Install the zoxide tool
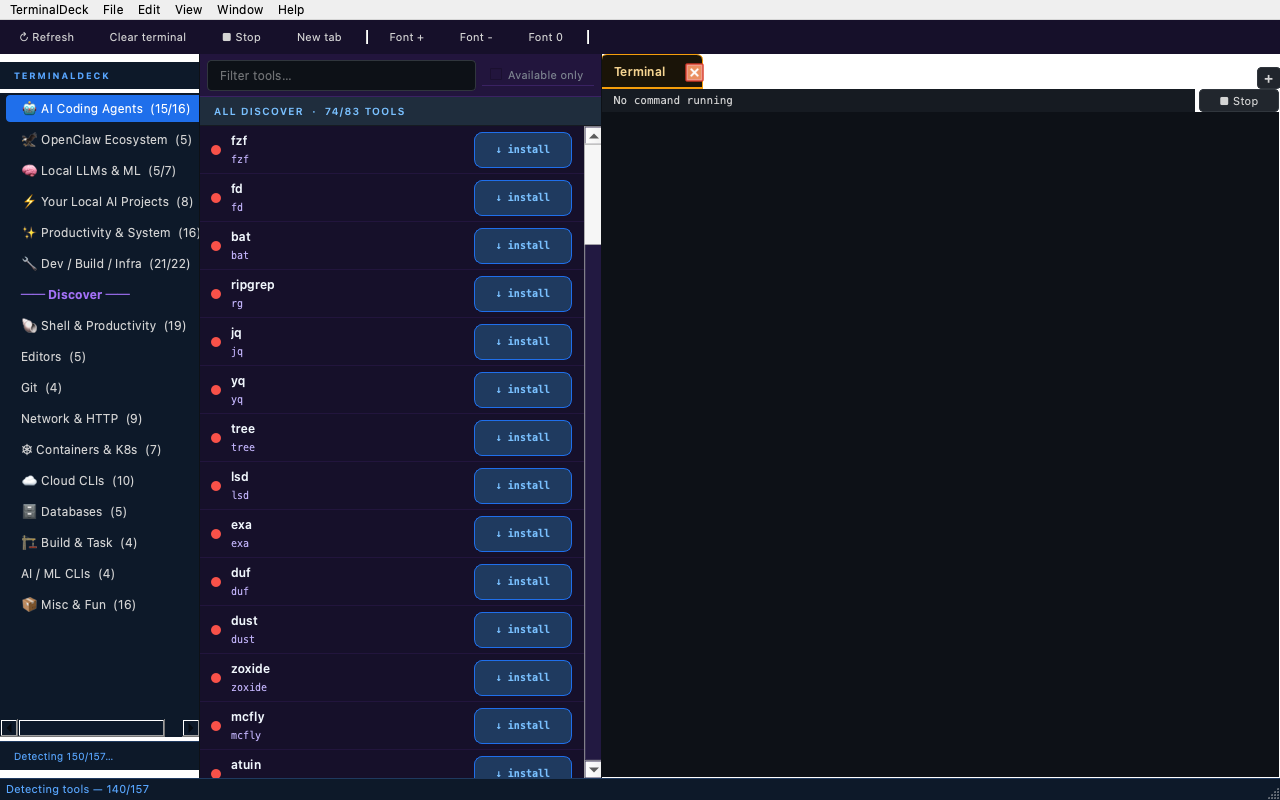The image size is (1280, 800). (523, 678)
